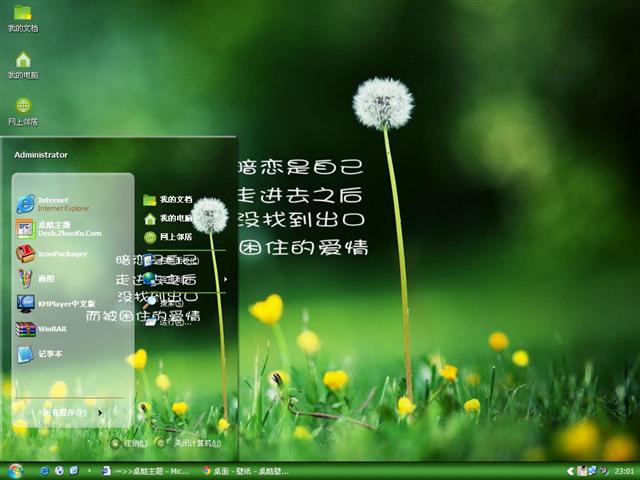The height and width of the screenshot is (480, 640).
Task: Launch IconPackager from the Start menu
Action: [x=51, y=254]
